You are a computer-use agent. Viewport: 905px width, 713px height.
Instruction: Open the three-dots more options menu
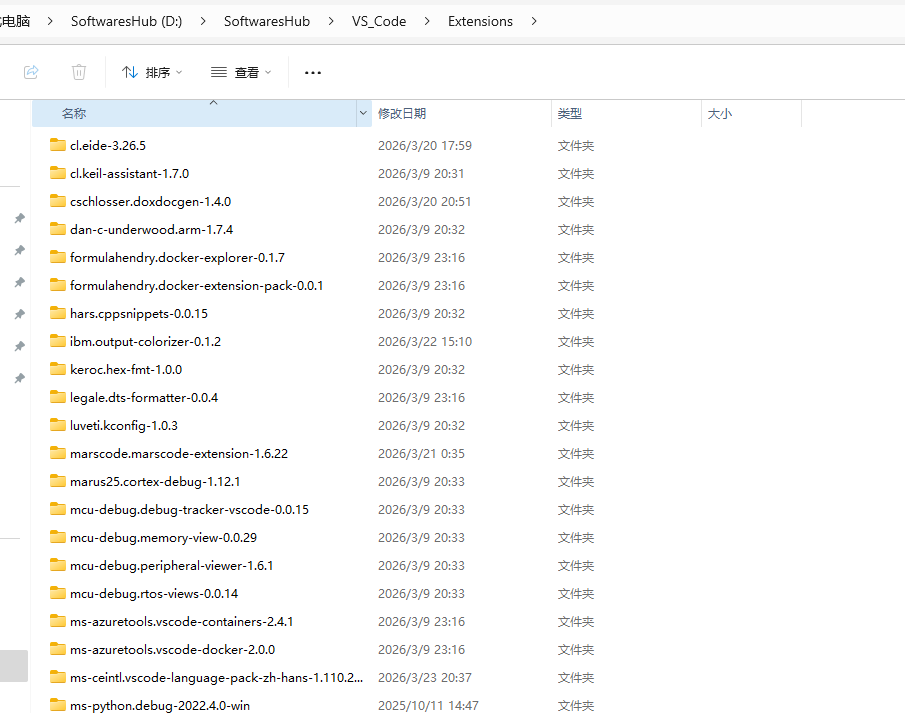point(313,73)
